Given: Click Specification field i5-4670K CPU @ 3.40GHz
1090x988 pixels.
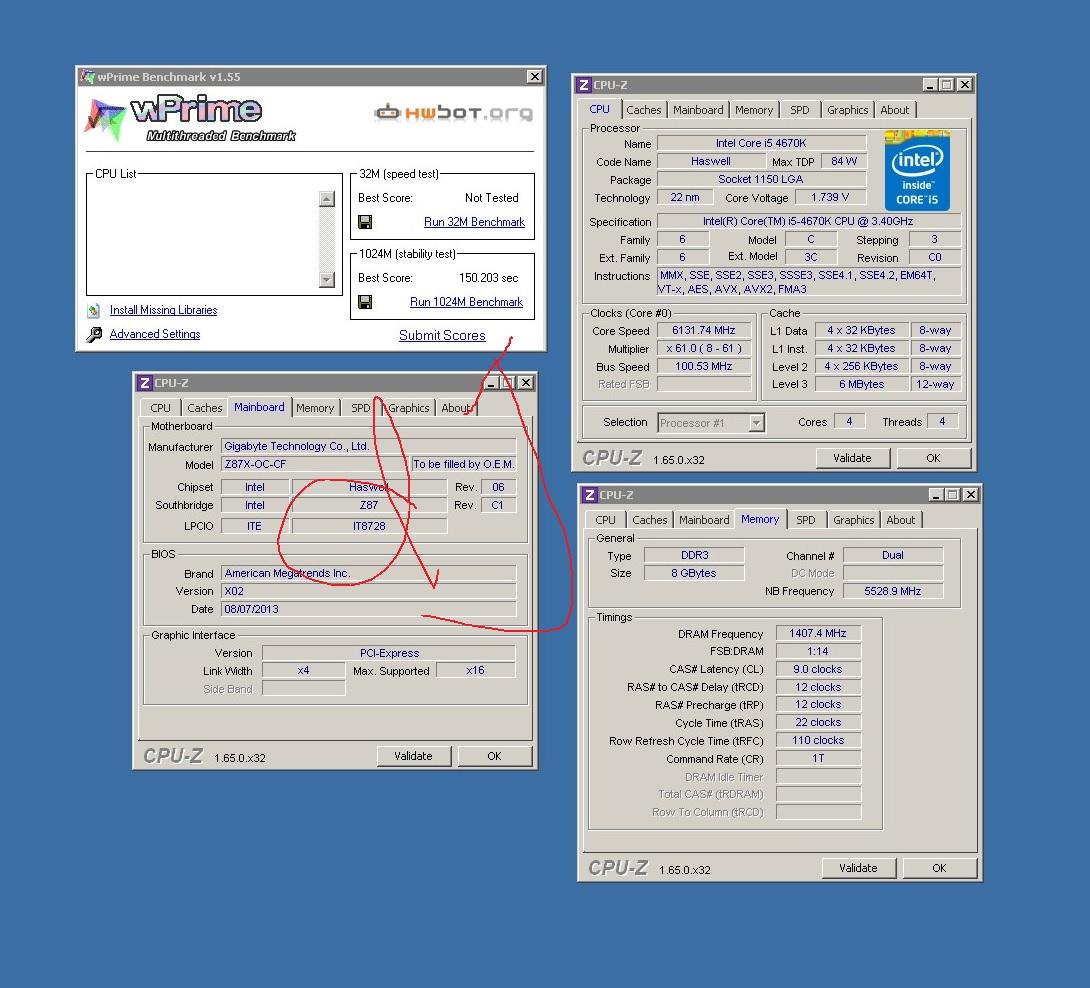Looking at the screenshot, I should coord(808,221).
